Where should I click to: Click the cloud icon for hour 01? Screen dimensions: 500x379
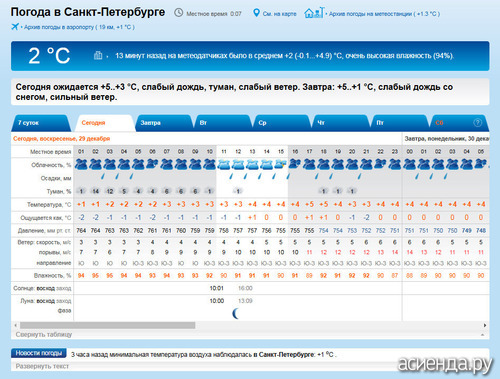[x=81, y=164]
